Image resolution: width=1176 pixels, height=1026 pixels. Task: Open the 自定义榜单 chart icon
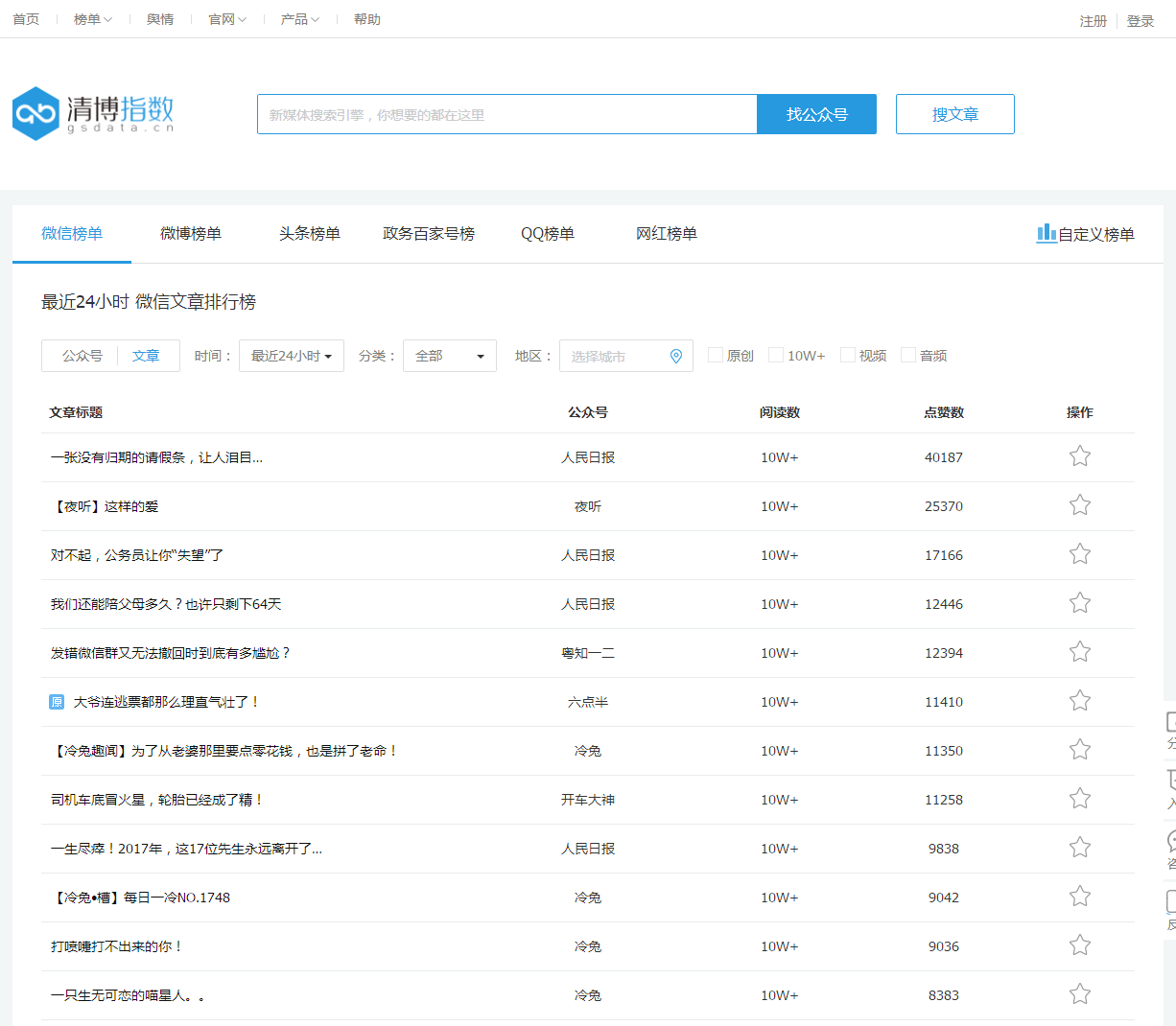click(x=1047, y=233)
